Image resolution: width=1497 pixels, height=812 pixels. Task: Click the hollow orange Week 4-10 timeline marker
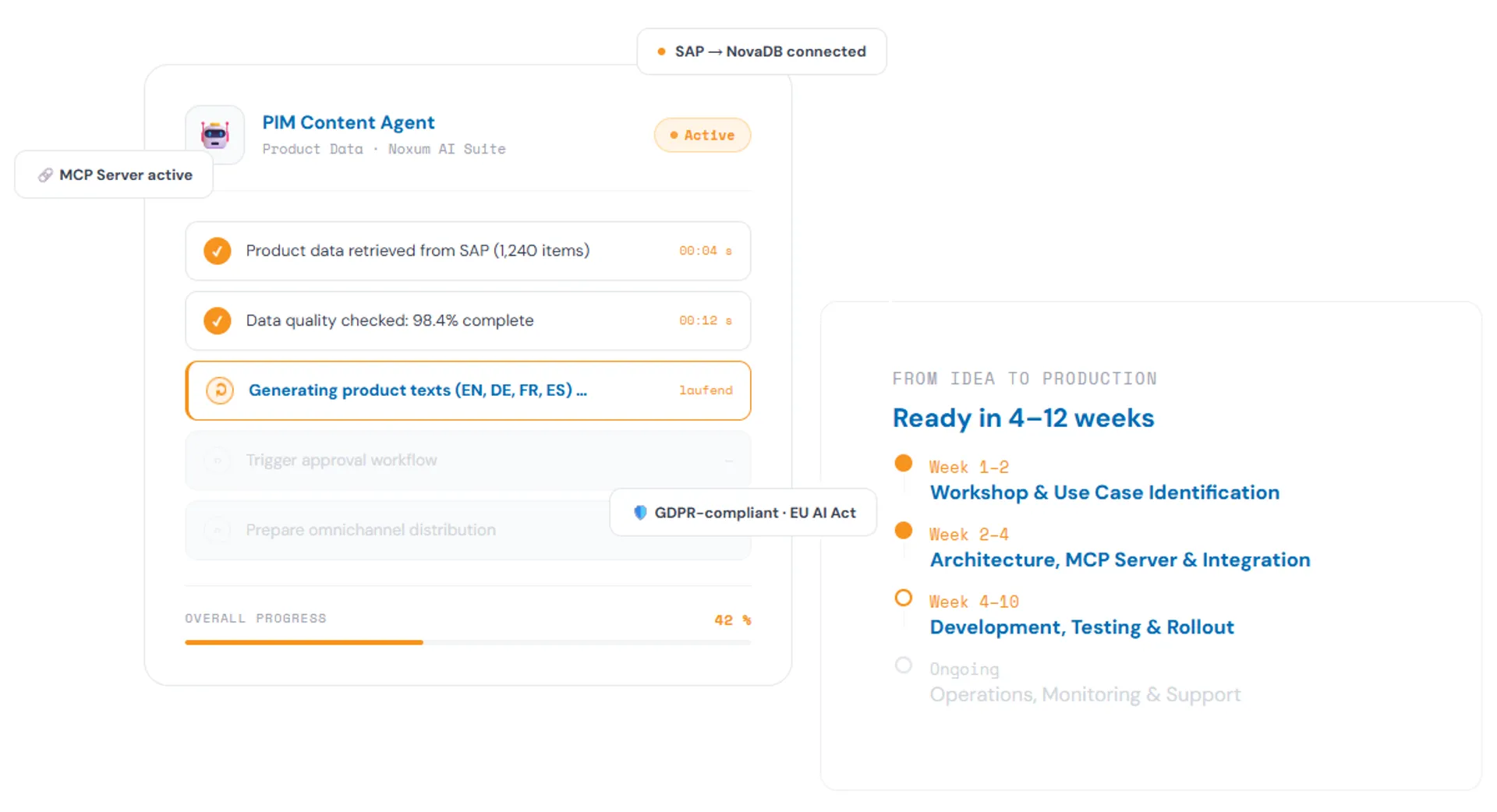click(x=903, y=598)
